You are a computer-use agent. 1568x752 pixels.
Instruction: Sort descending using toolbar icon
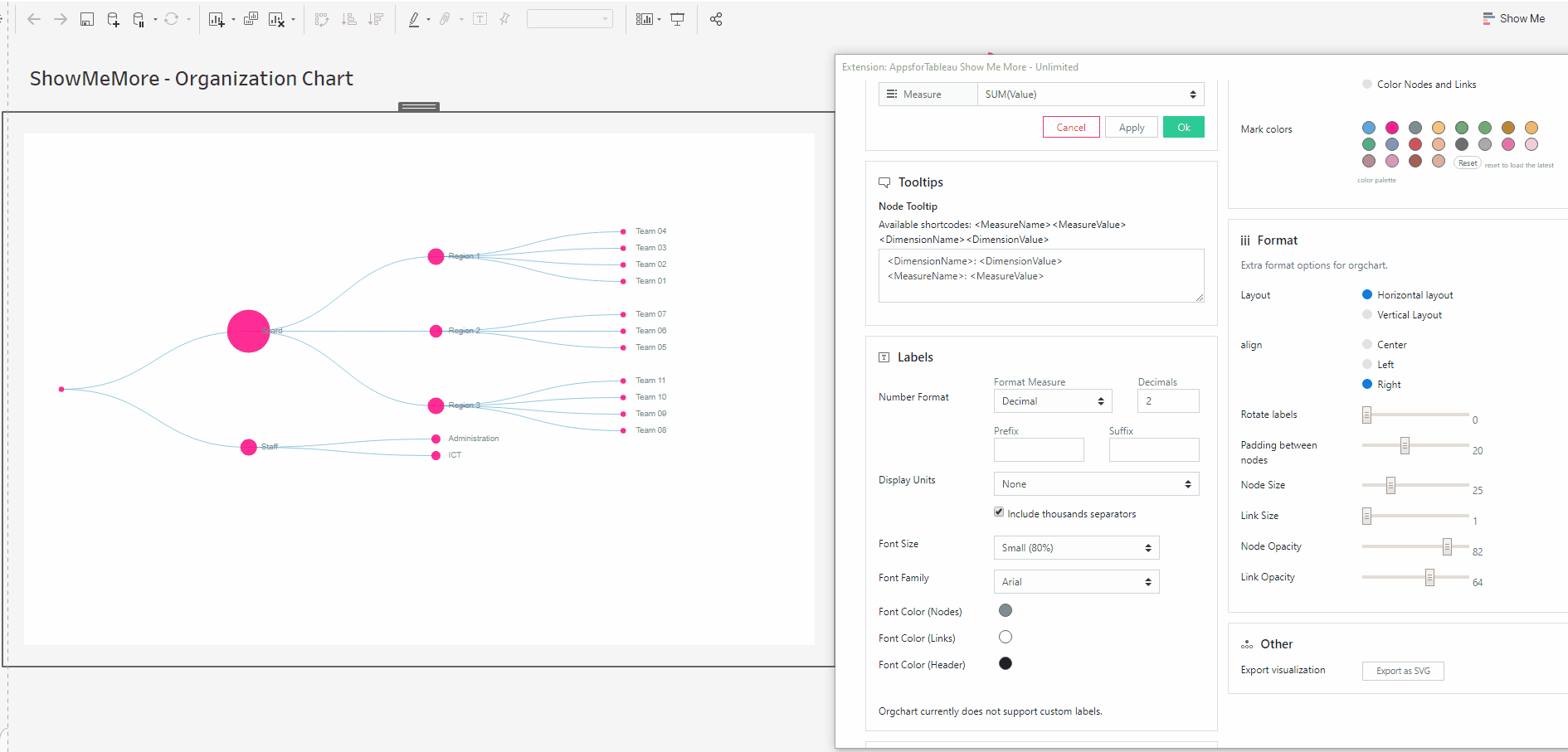click(376, 19)
